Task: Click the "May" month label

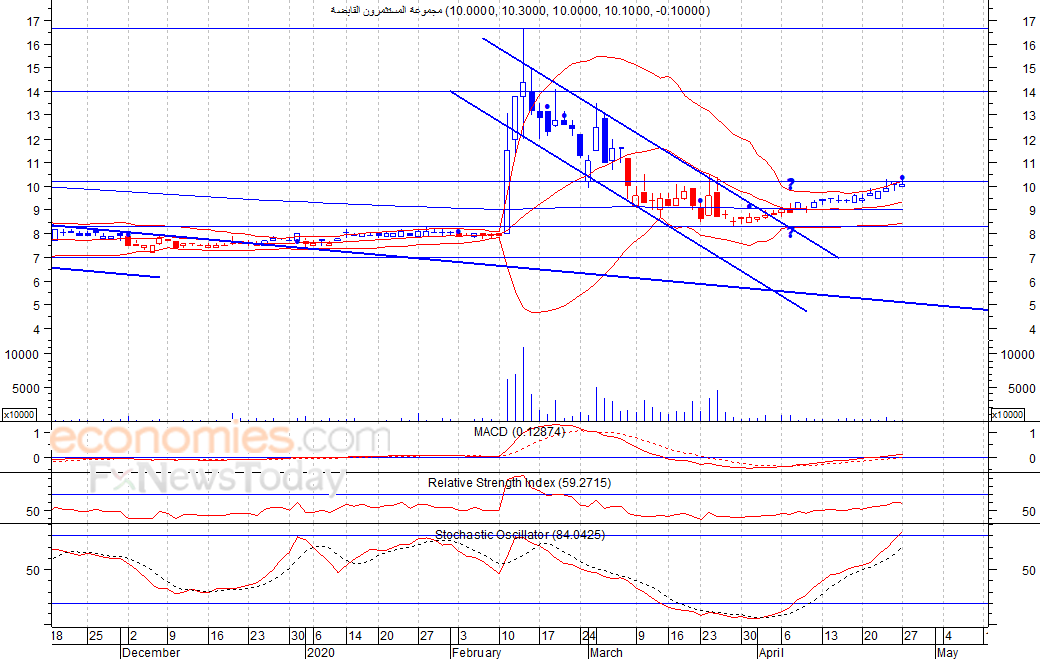Action: 947,652
